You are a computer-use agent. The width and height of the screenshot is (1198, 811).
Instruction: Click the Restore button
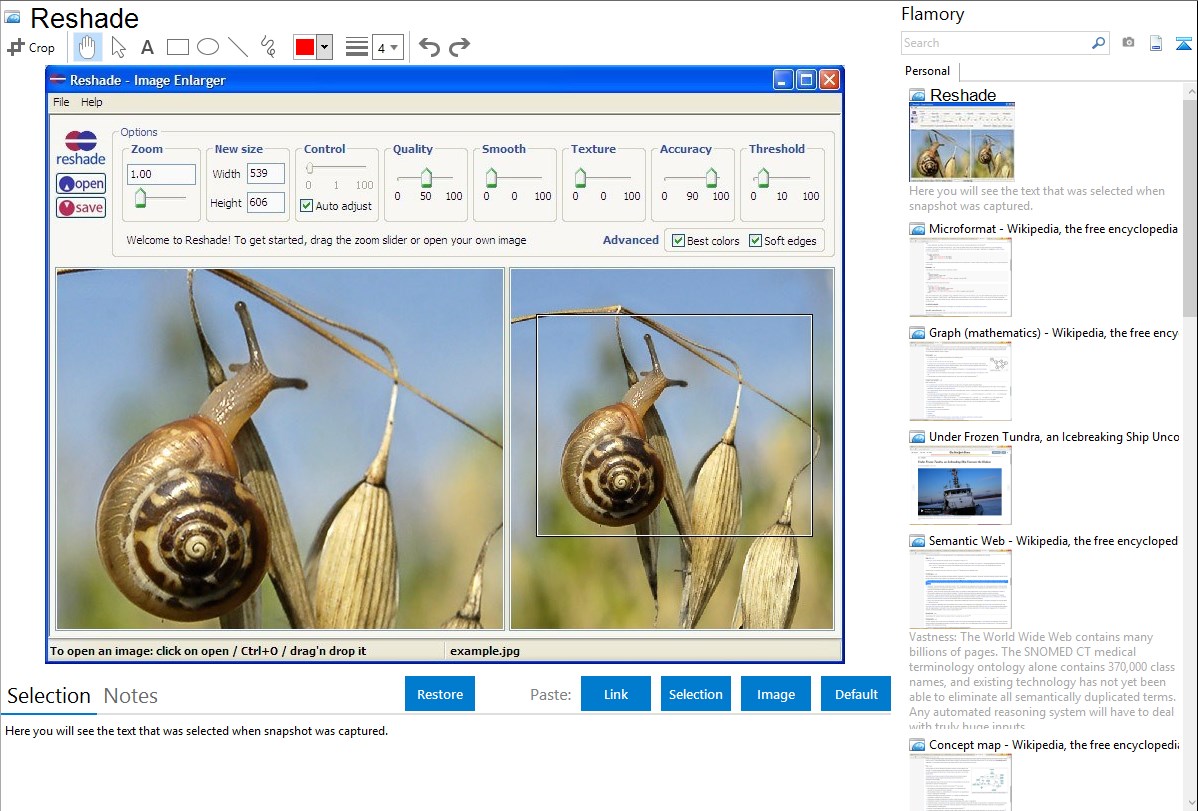pos(440,694)
